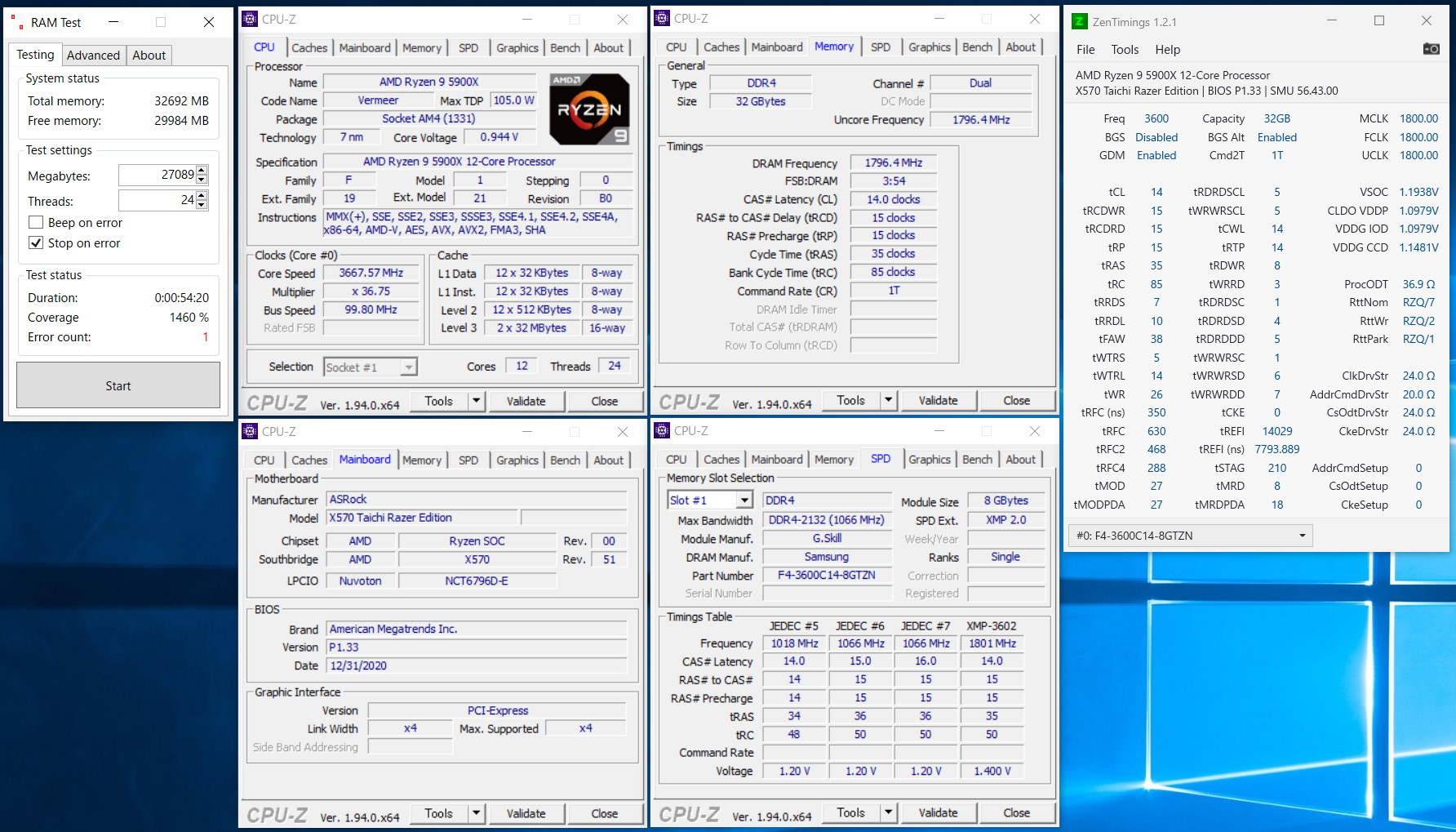1456x832 pixels.
Task: Click the Coverage 1460 % value
Action: 189,317
